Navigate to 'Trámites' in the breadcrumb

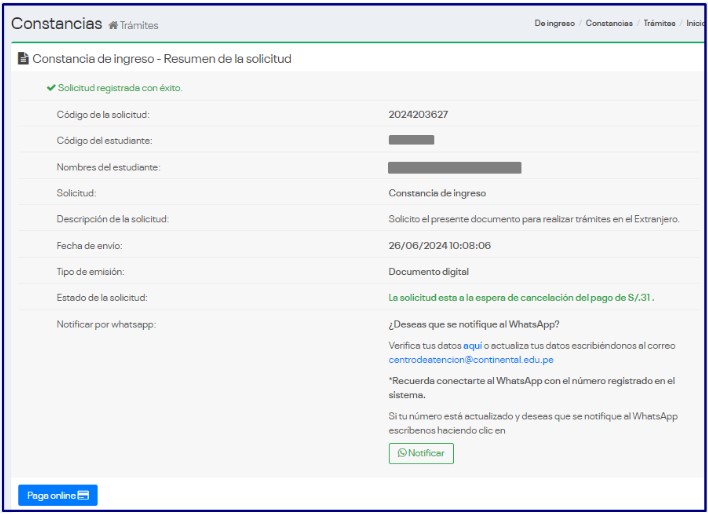tap(659, 24)
